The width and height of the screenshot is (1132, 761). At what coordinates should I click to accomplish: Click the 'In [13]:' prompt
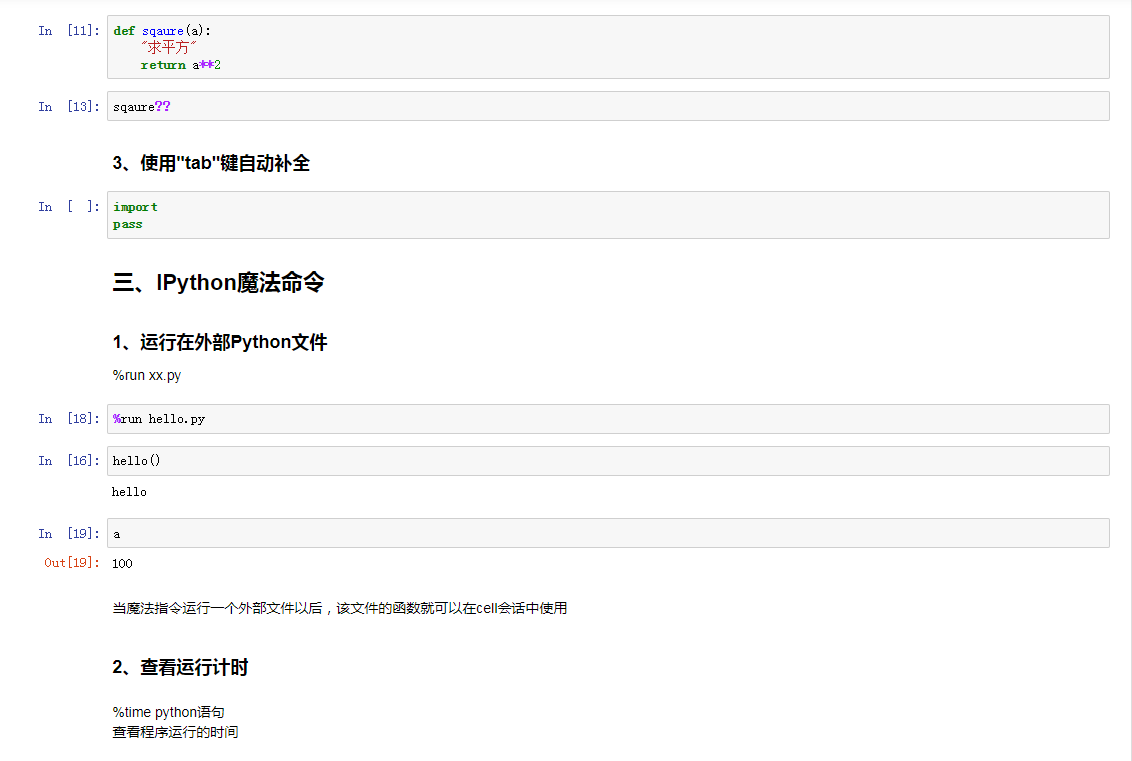pyautogui.click(x=69, y=106)
